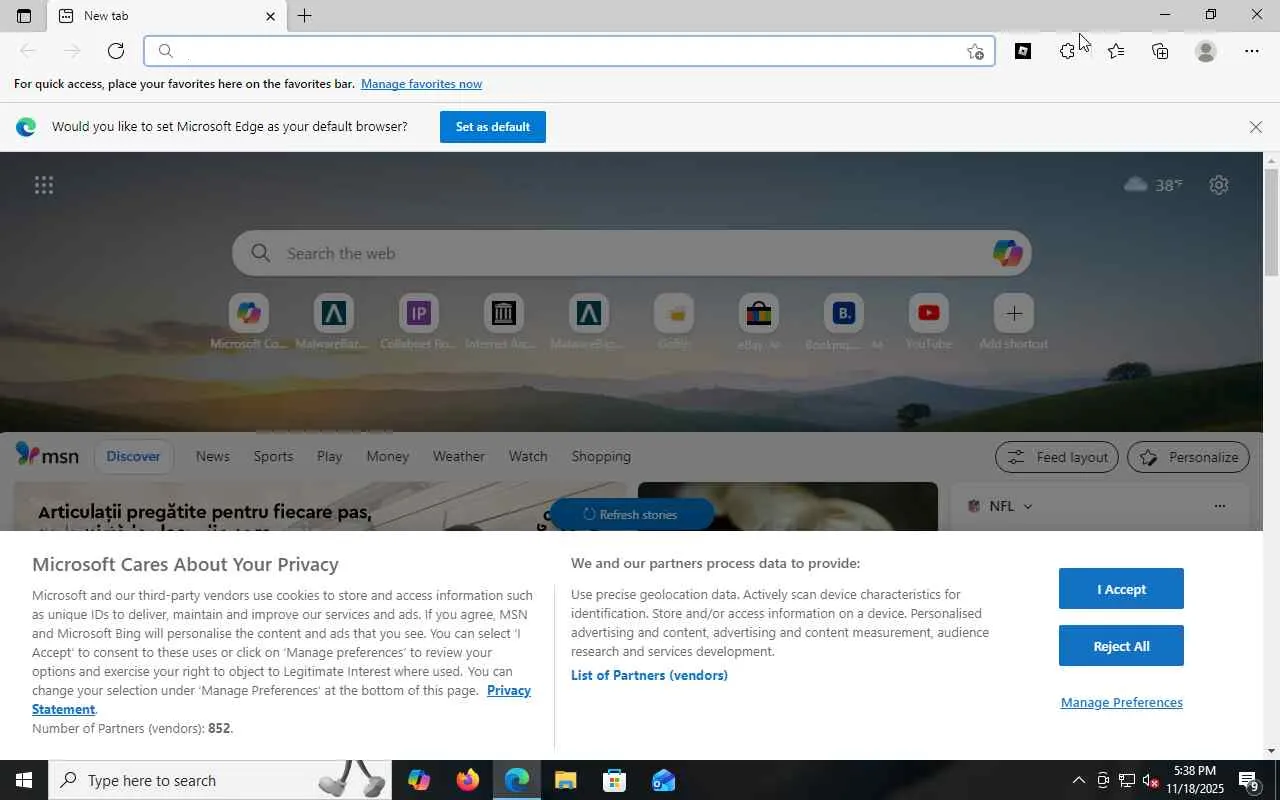Open the apps grid launcher
This screenshot has width=1280, height=800.
coord(44,185)
